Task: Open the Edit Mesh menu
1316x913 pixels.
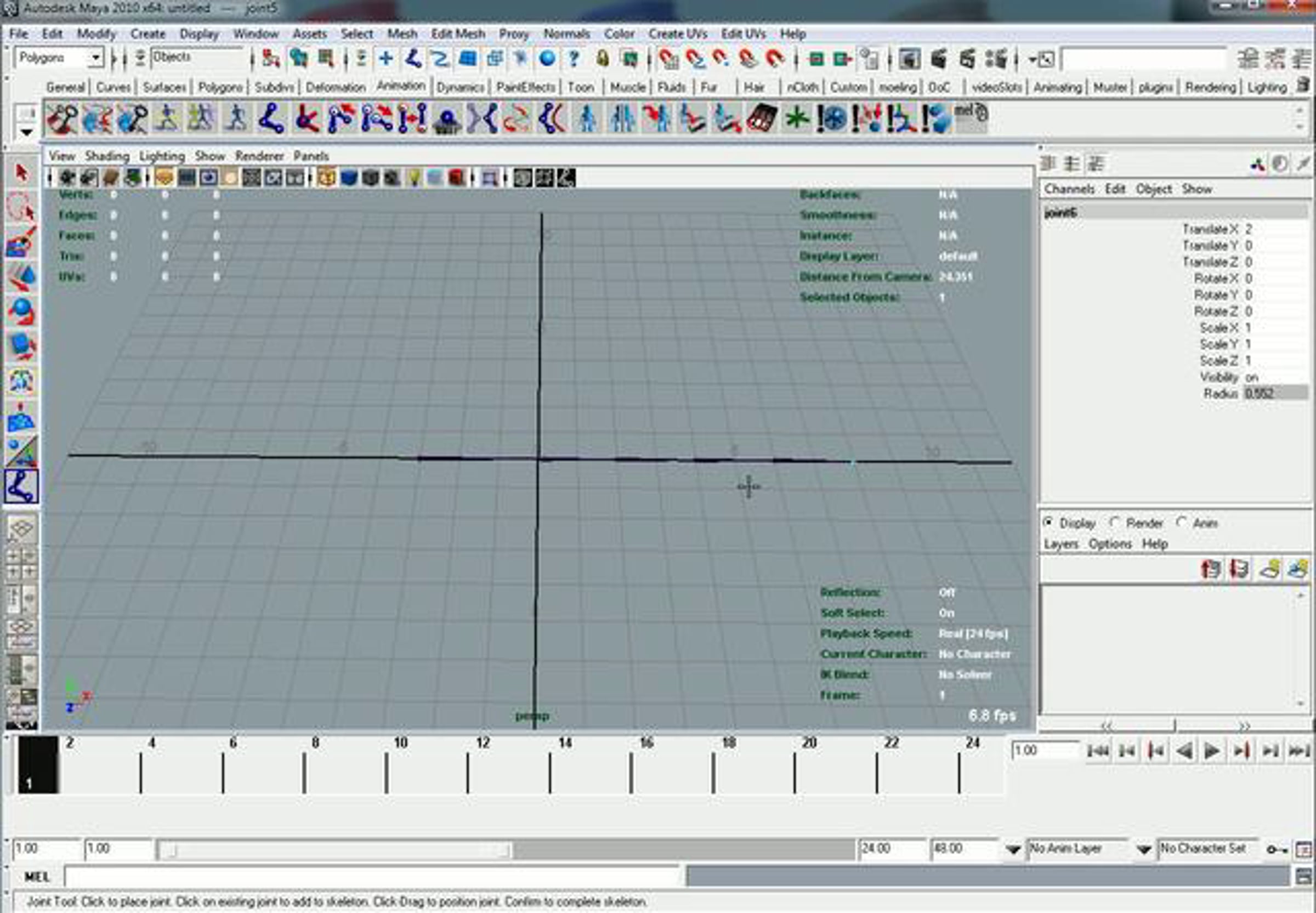Action: click(457, 34)
